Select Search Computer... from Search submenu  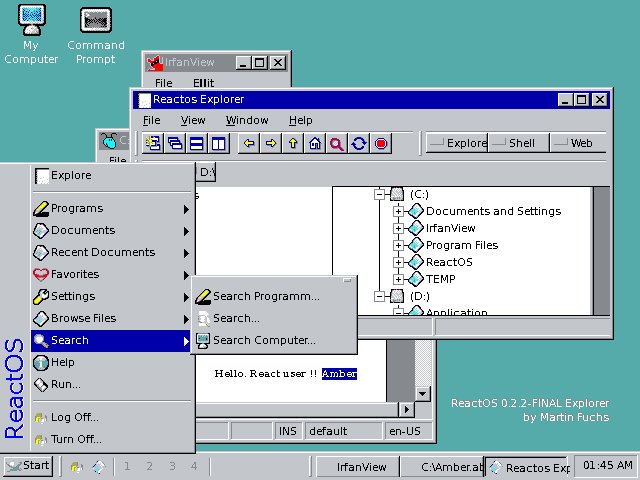pyautogui.click(x=274, y=340)
